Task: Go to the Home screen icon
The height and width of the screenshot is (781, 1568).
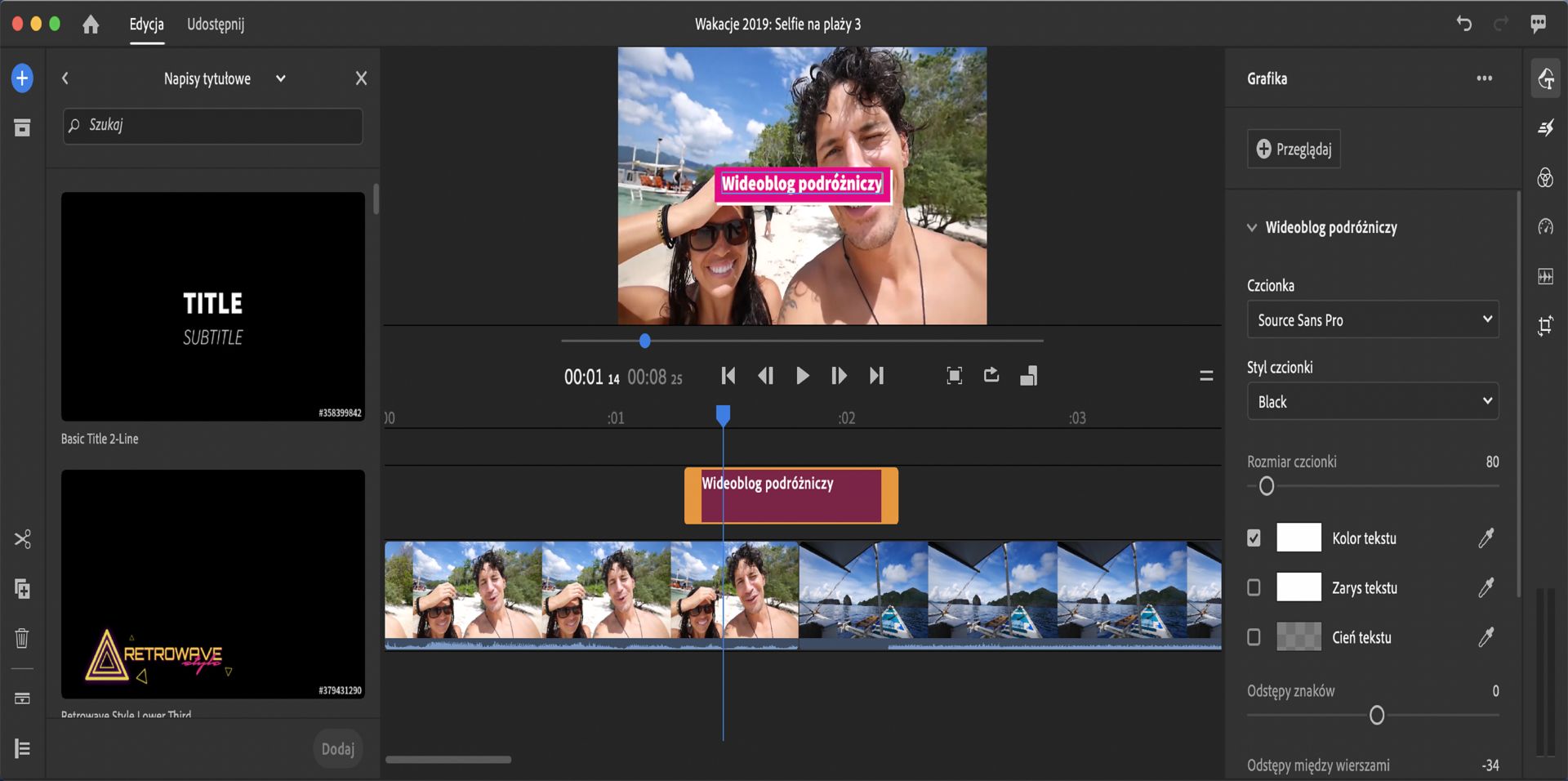Action: point(91,25)
